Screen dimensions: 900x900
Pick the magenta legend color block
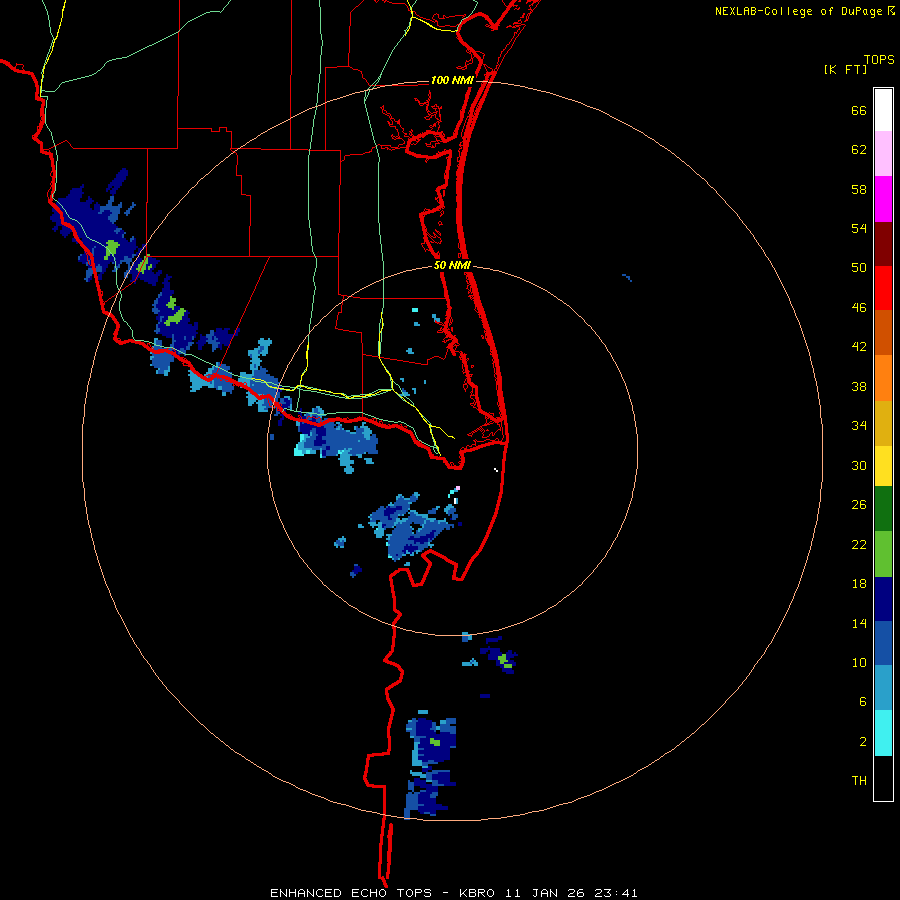[883, 199]
